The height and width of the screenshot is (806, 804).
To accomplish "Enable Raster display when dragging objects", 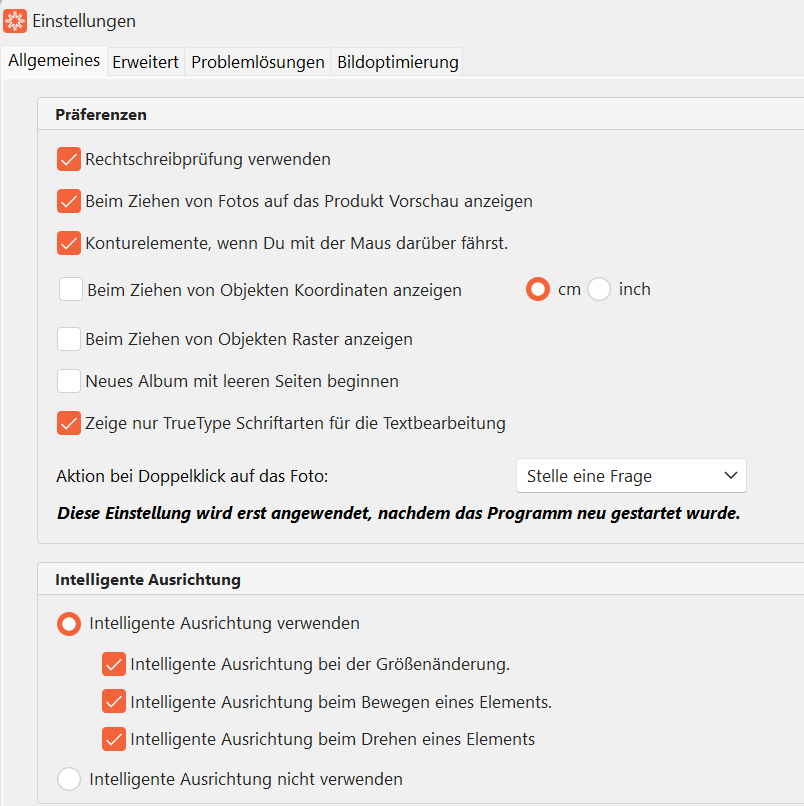I will point(68,338).
